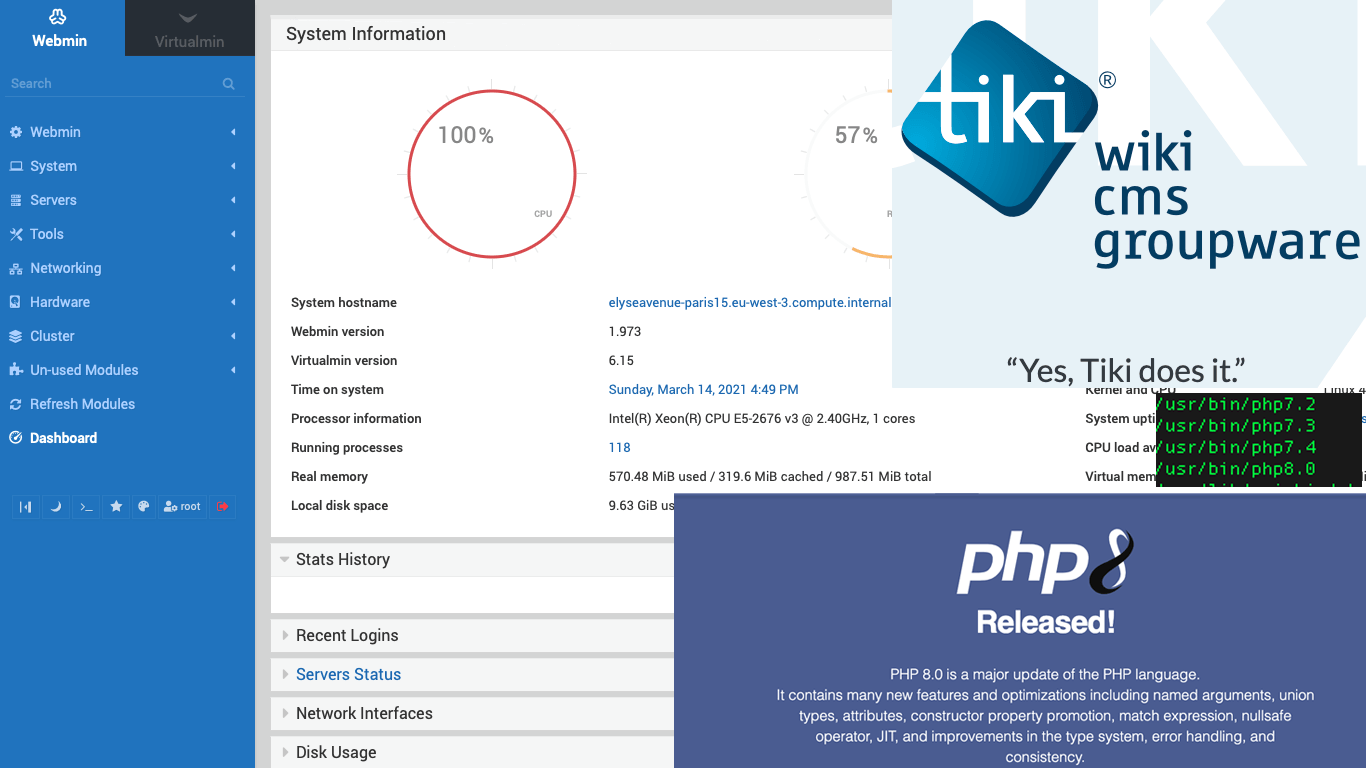
Task: Expand the Webmin menu category
Action: pos(127,132)
